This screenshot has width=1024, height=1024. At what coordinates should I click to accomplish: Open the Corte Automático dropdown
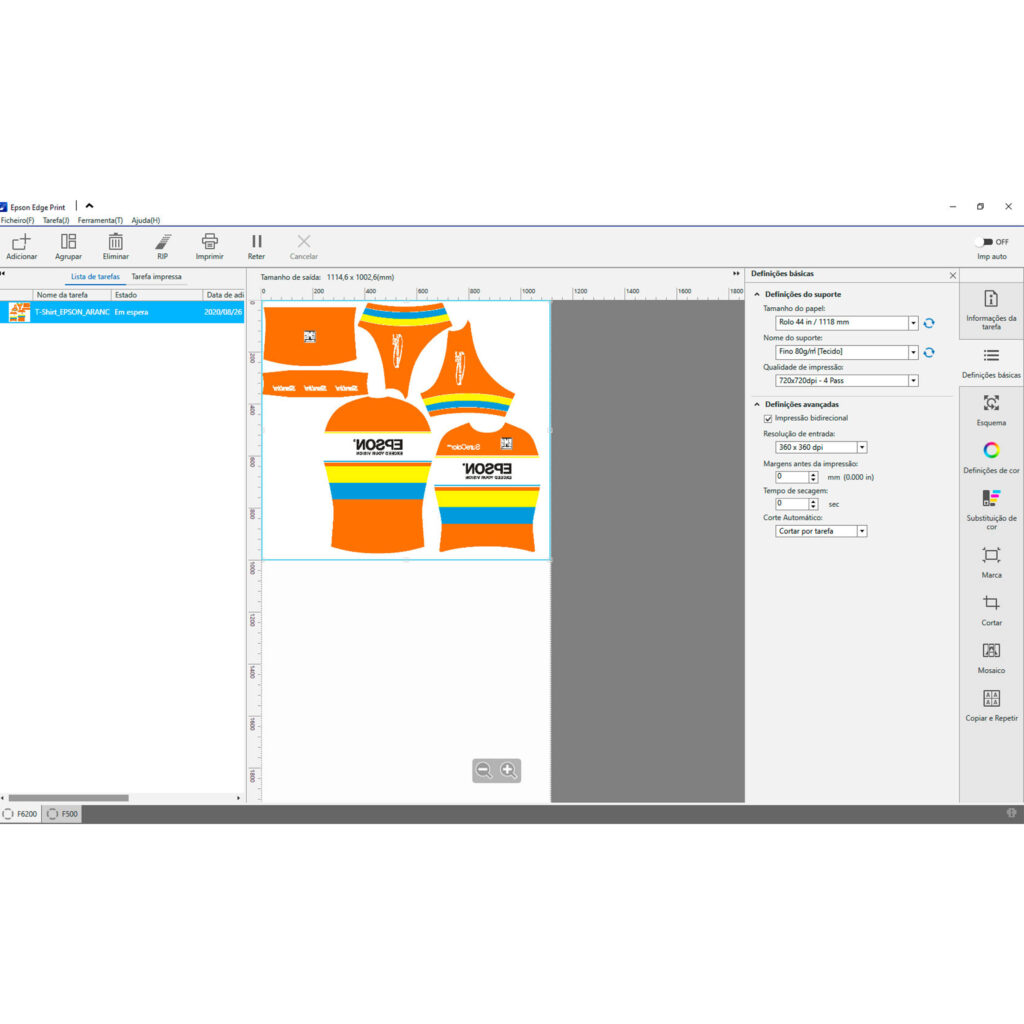864,531
